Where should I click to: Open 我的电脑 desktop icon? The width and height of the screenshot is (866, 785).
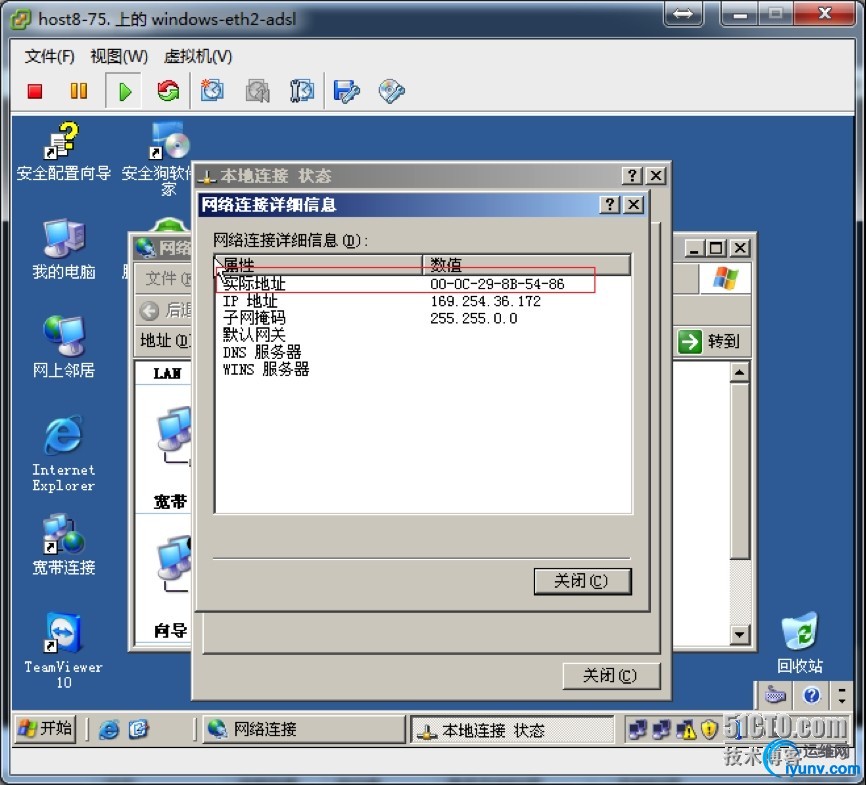63,250
